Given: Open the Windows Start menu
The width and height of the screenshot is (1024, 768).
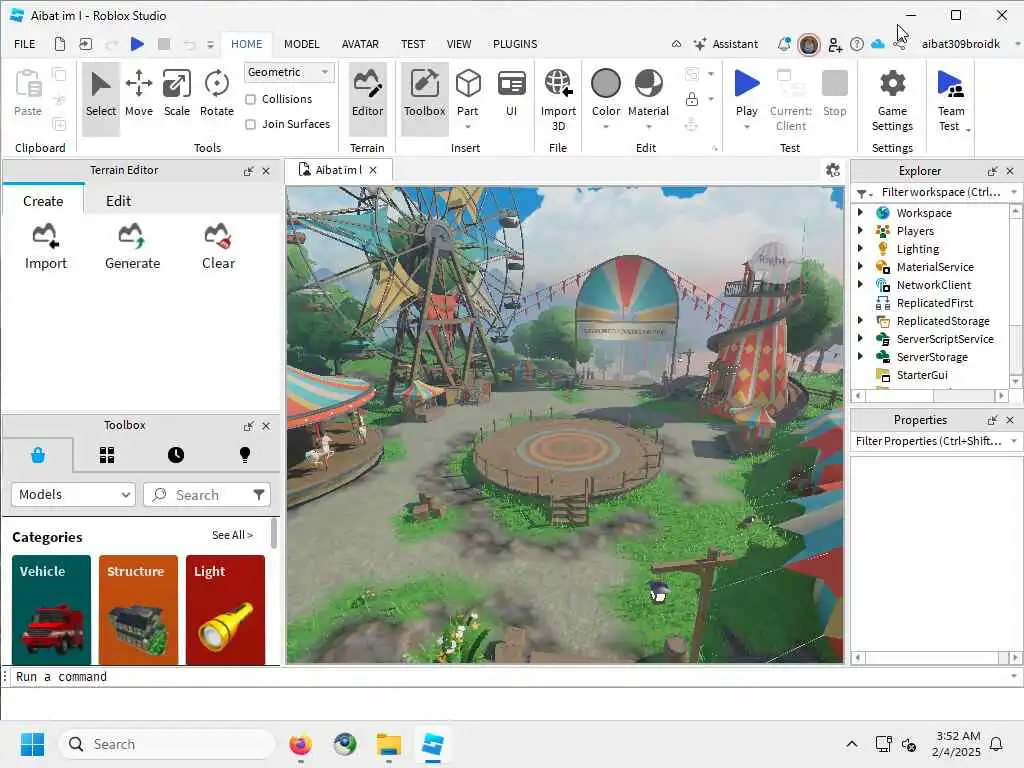Looking at the screenshot, I should 33,744.
